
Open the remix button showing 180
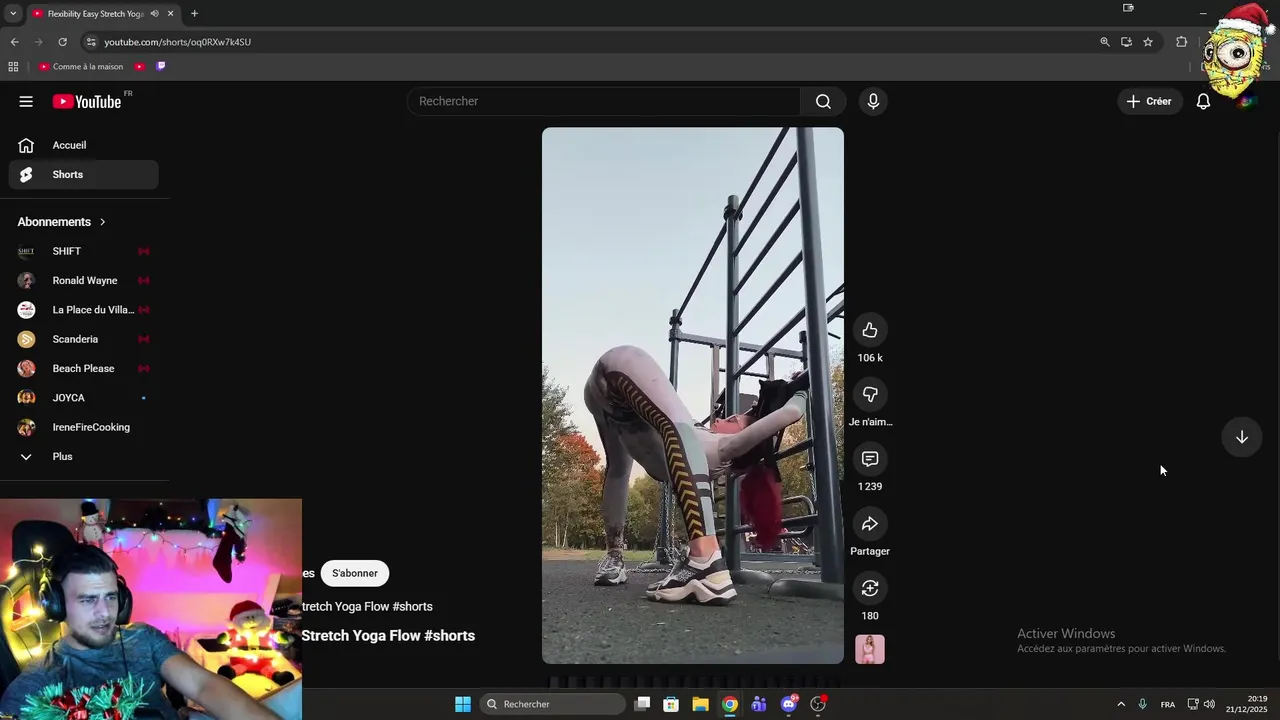[x=870, y=588]
